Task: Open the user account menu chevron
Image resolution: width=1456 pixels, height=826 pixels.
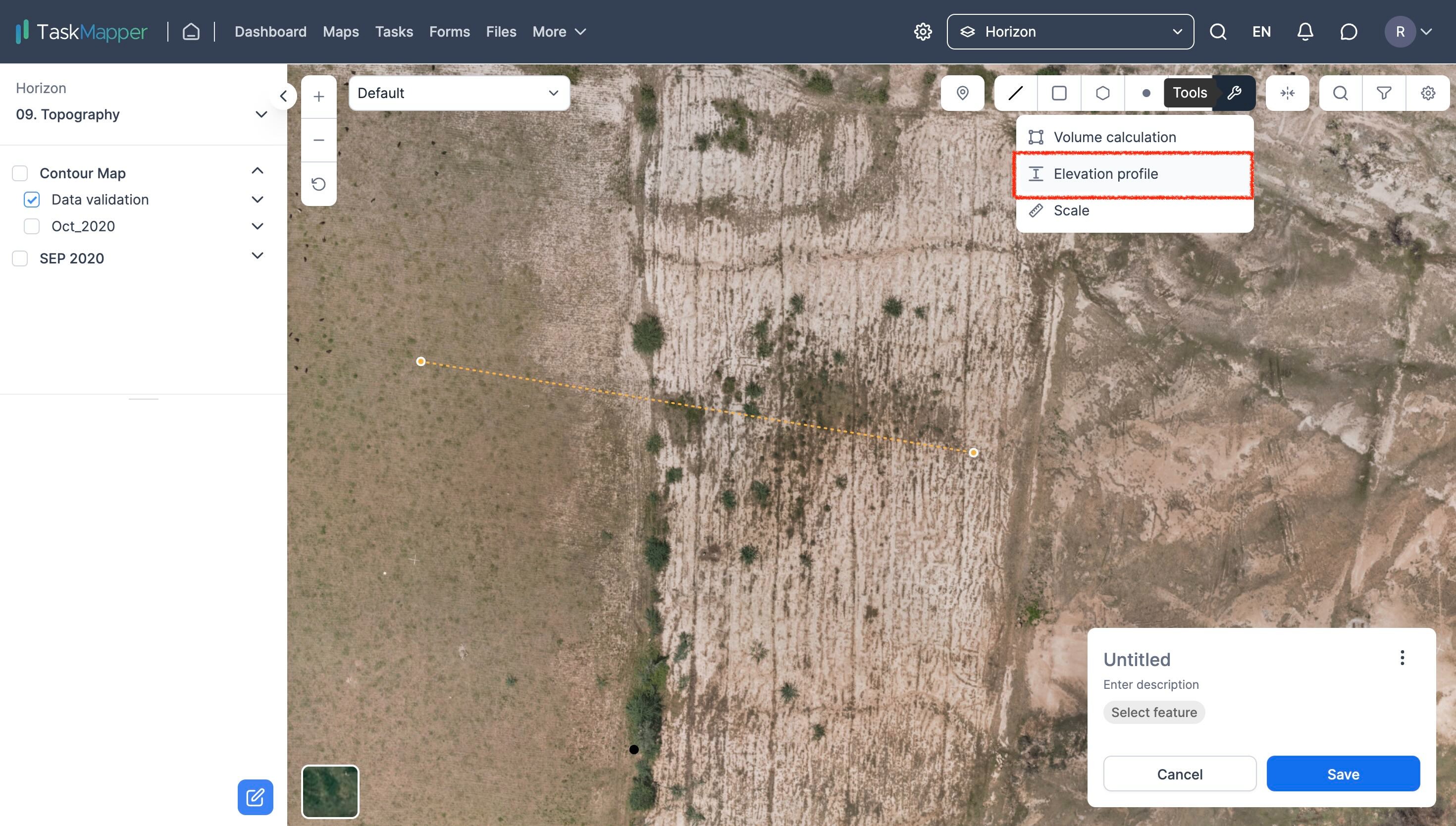Action: tap(1426, 32)
